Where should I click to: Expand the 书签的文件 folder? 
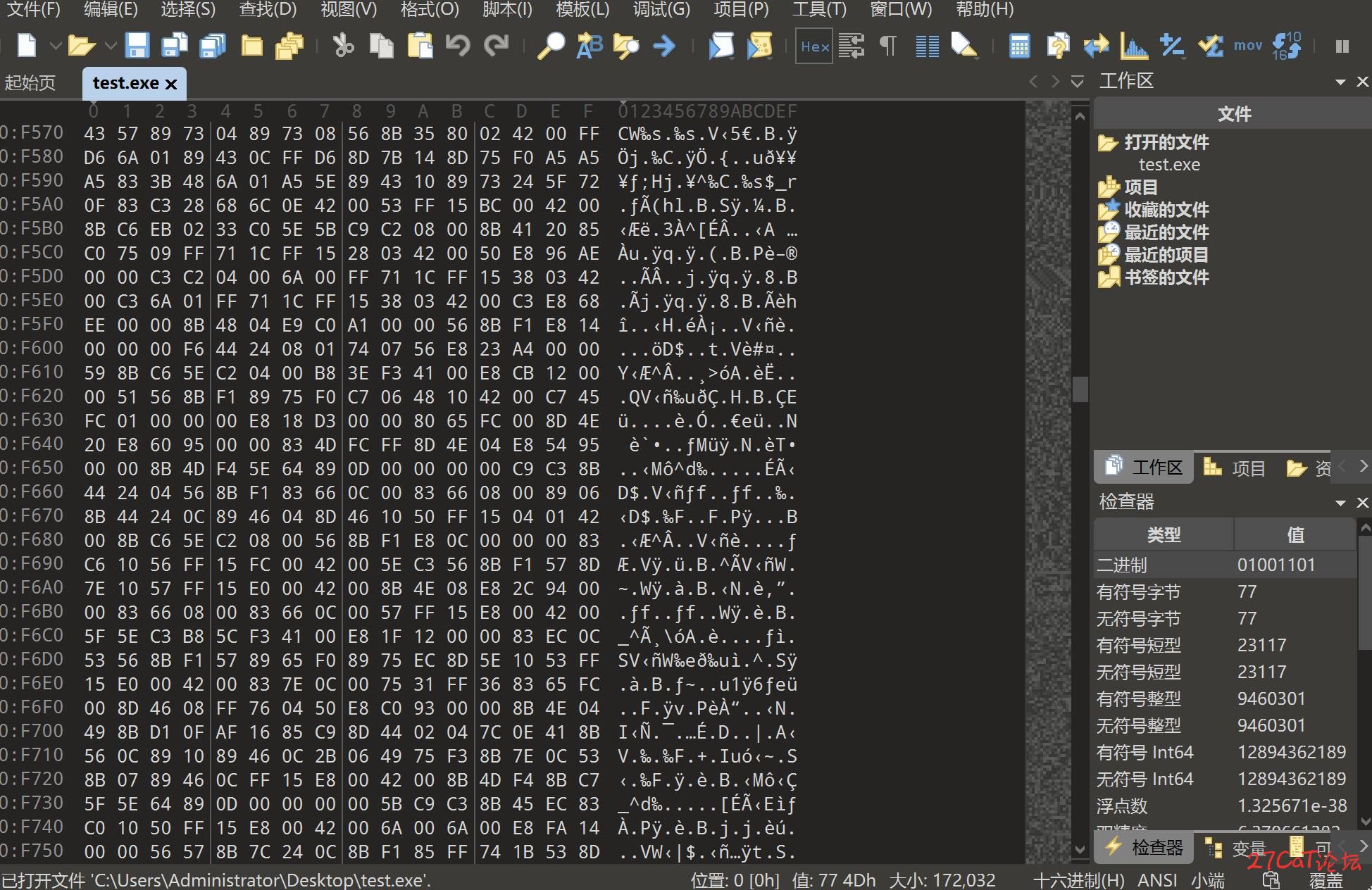[1153, 277]
